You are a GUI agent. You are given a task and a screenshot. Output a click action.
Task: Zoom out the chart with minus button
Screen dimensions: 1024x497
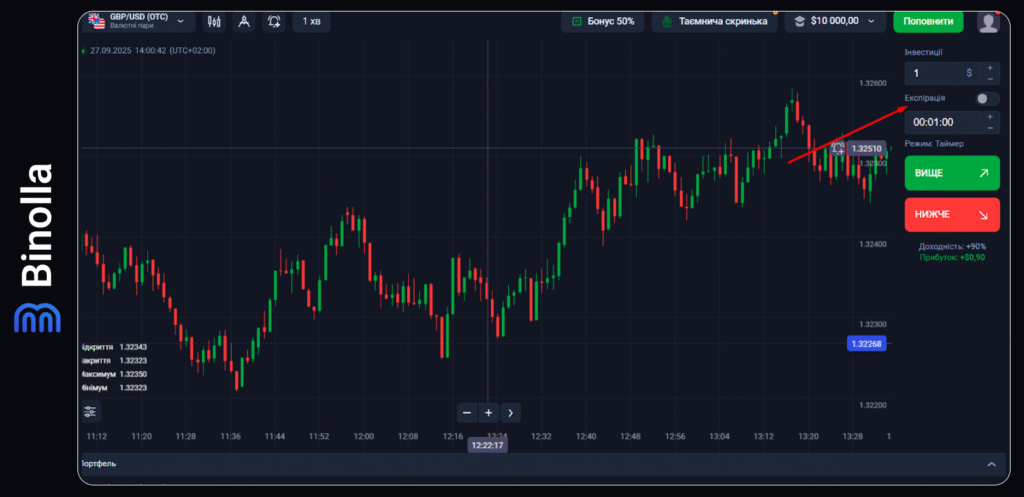pyautogui.click(x=467, y=412)
